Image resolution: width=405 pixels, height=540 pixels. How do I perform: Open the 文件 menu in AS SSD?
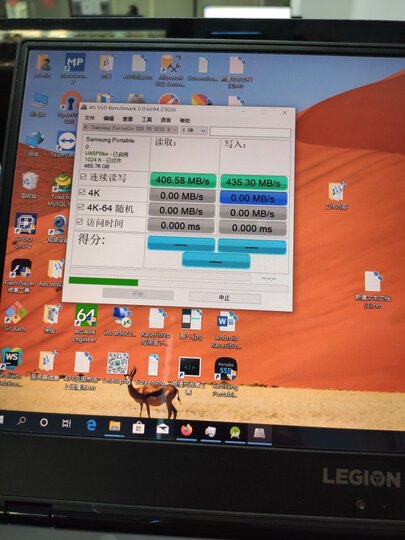[89, 118]
